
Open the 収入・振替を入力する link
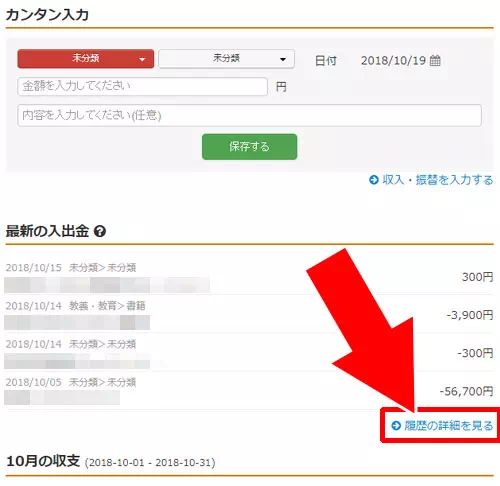431,180
